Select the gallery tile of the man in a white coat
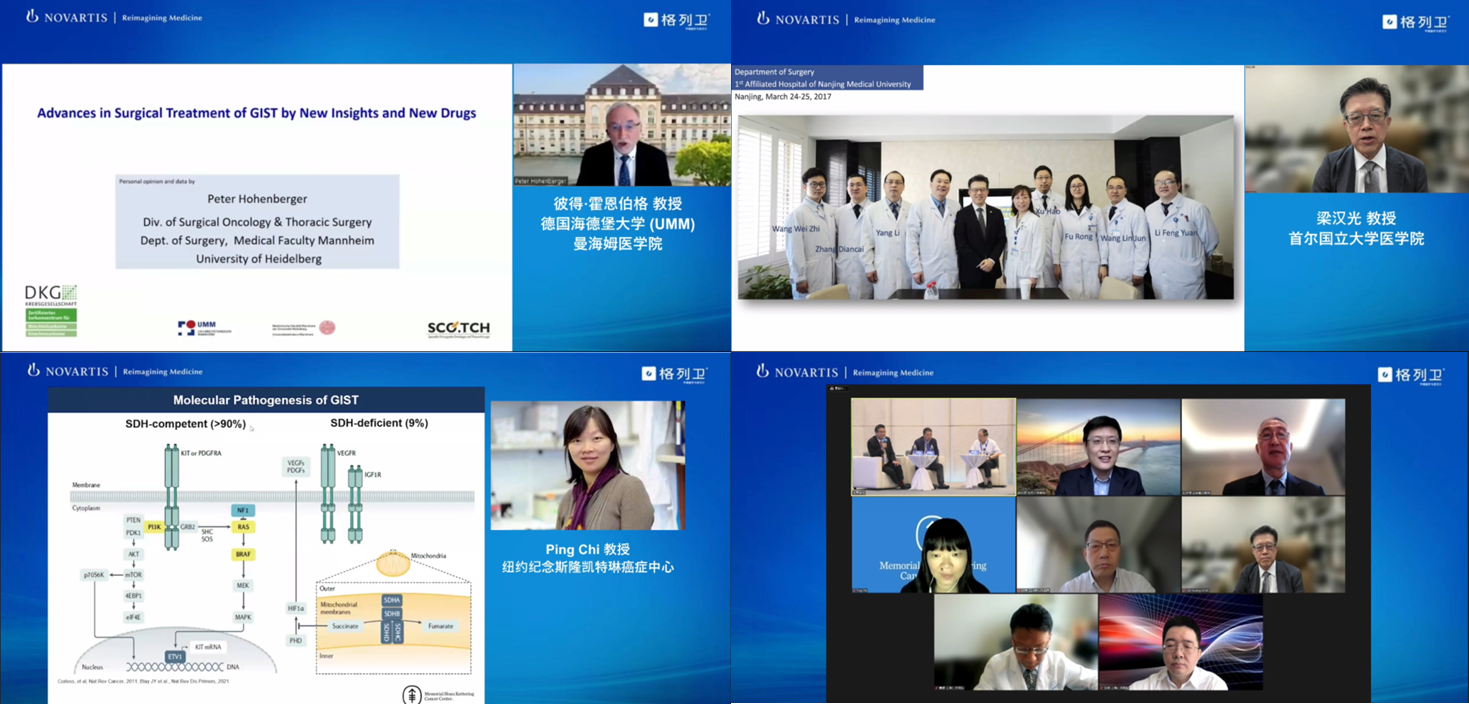Viewport: 1469px width, 704px height. click(1016, 642)
